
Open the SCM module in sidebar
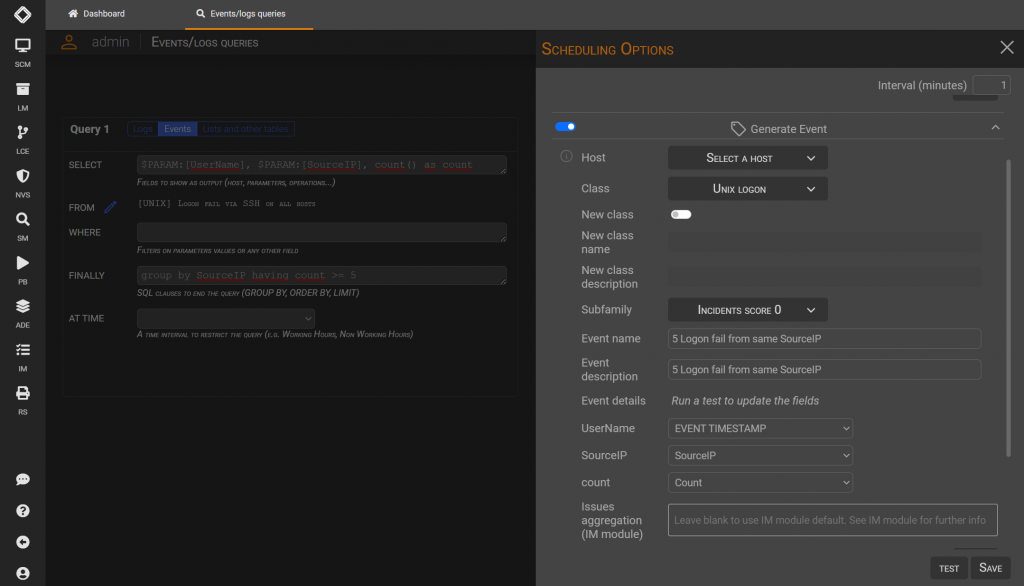[22, 52]
